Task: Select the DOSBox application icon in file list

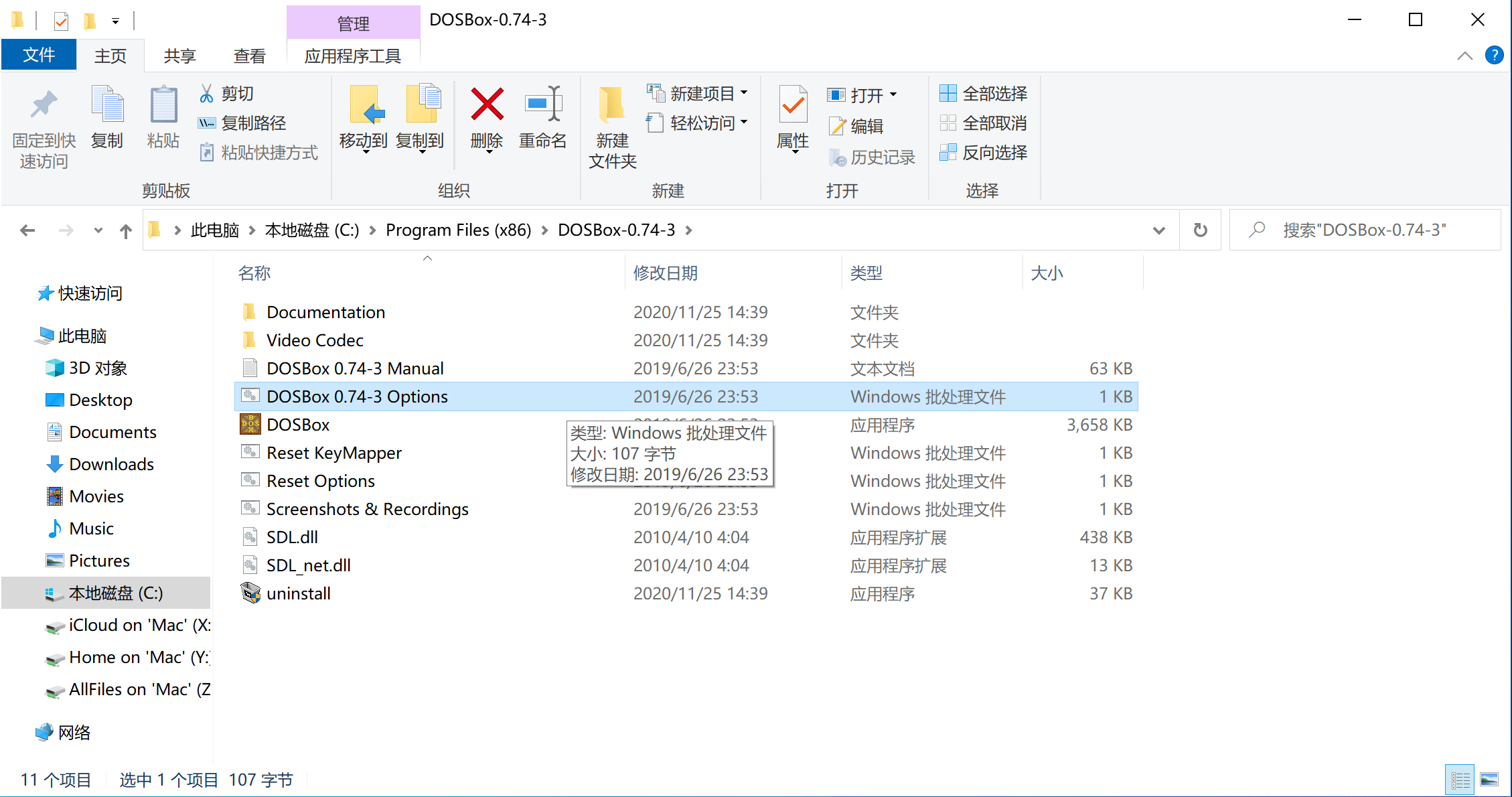Action: (250, 424)
